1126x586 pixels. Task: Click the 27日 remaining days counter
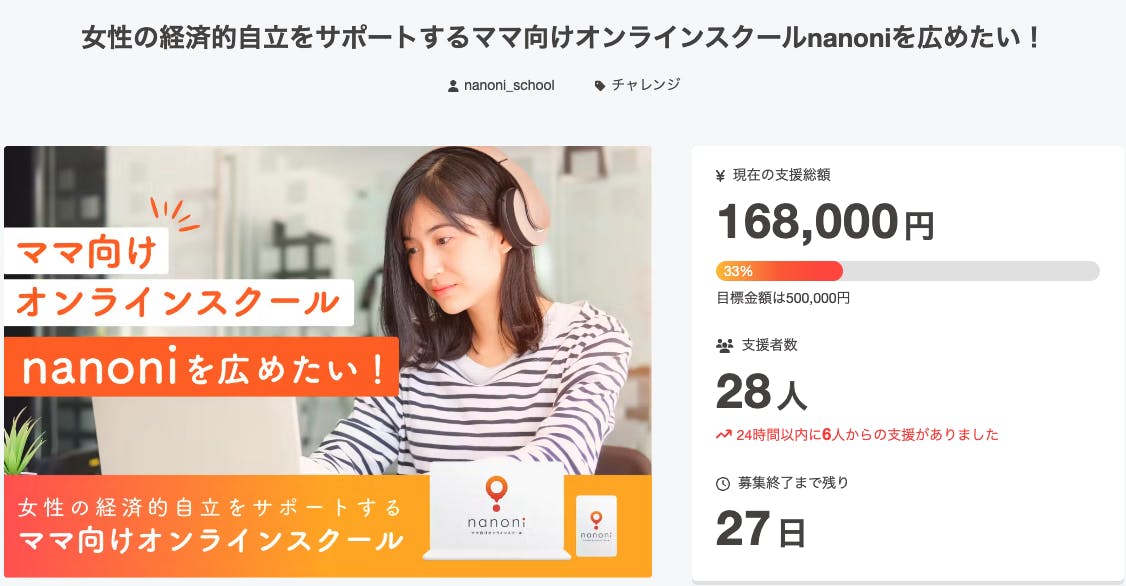point(760,529)
